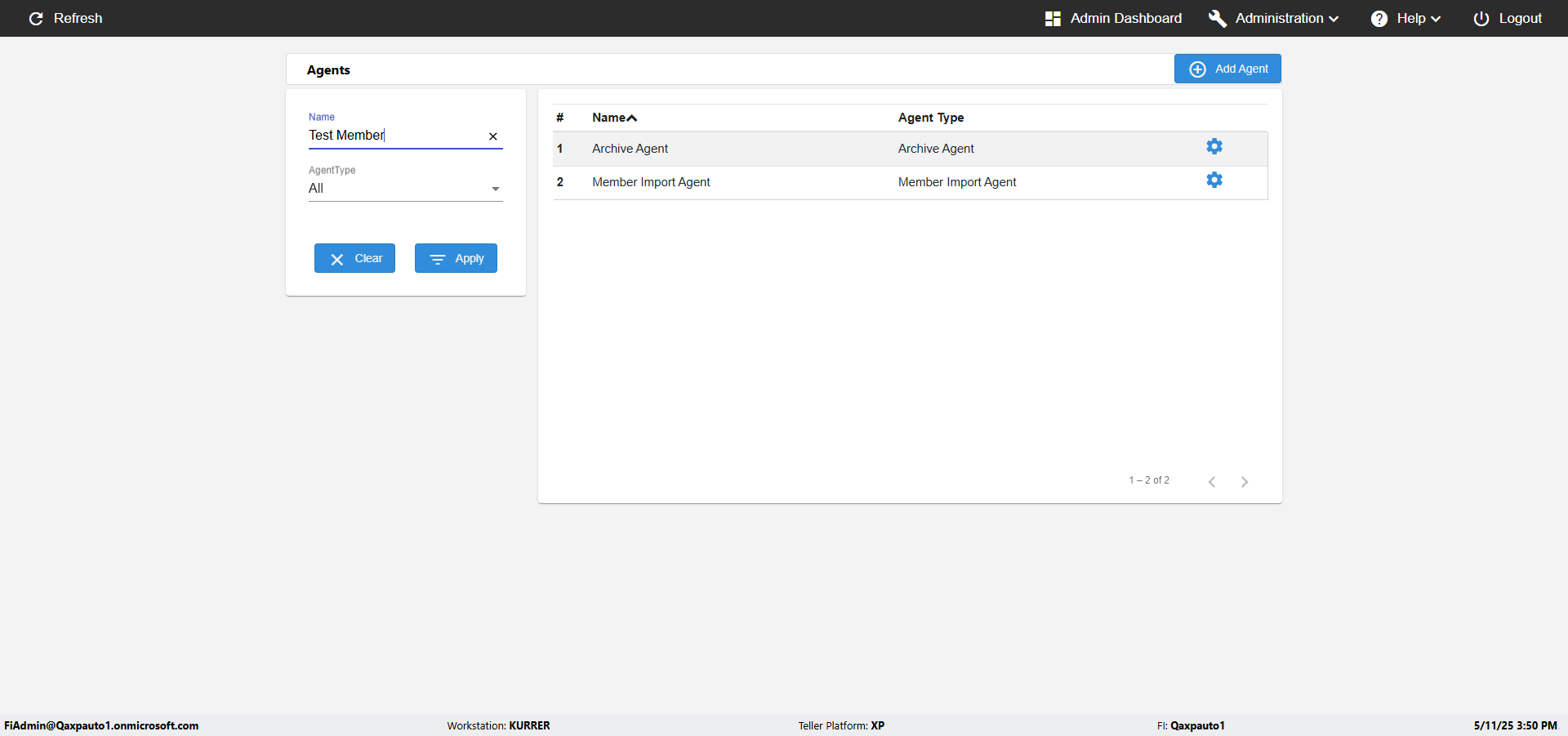
Task: Clear the Name field with the X icon
Action: tap(493, 136)
